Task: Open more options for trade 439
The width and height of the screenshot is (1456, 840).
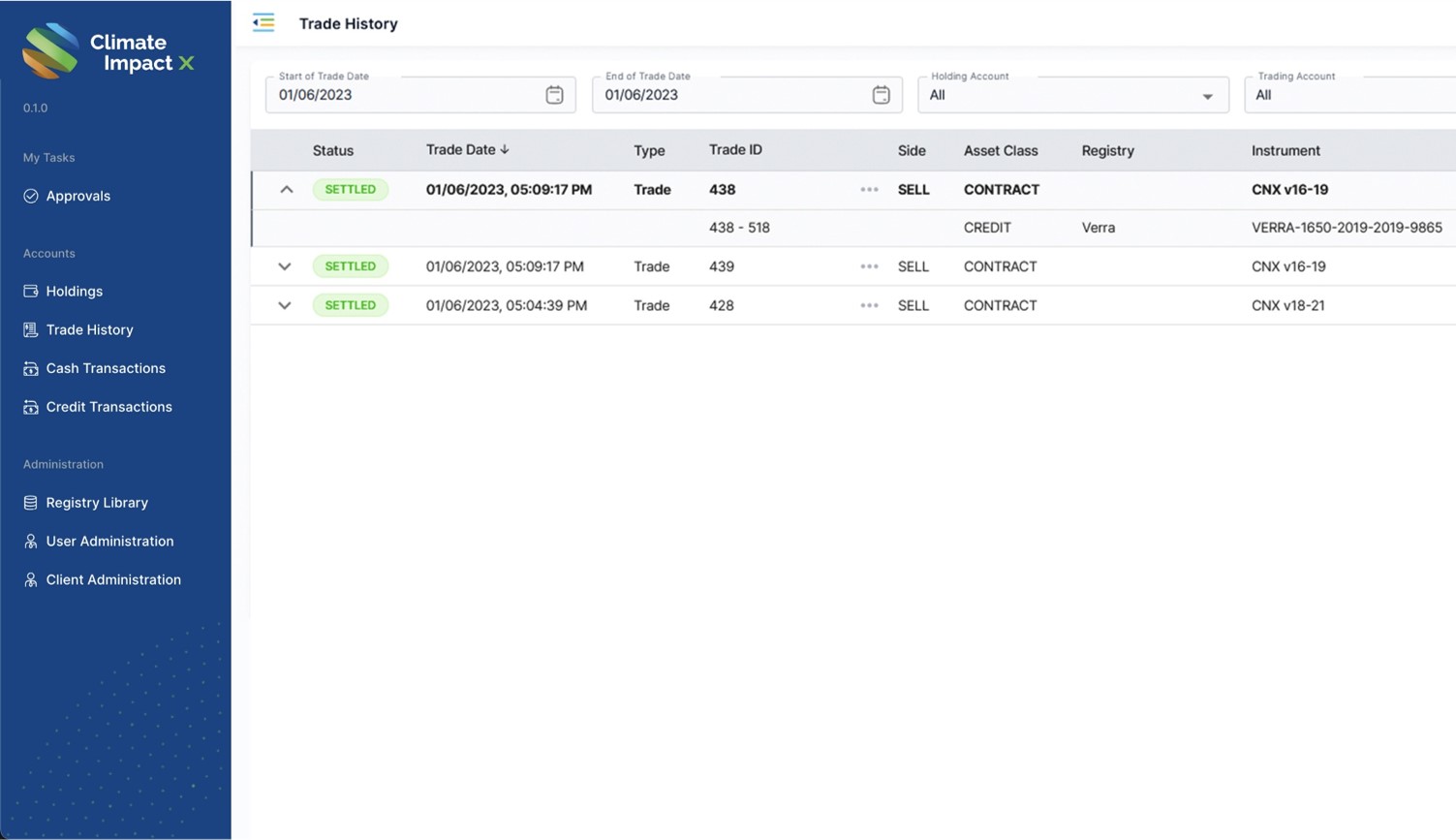Action: click(x=869, y=266)
